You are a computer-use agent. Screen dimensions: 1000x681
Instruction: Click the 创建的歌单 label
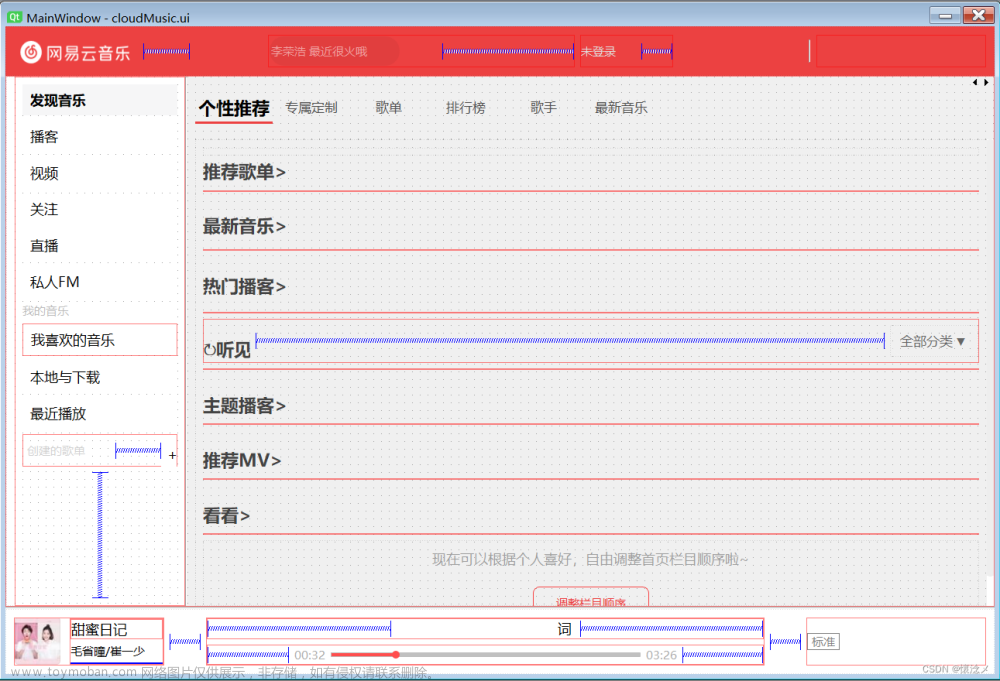pos(56,451)
